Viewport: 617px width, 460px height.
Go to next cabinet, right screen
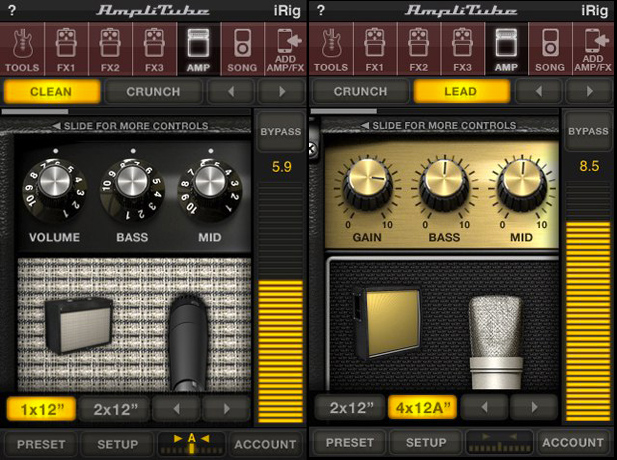[534, 408]
